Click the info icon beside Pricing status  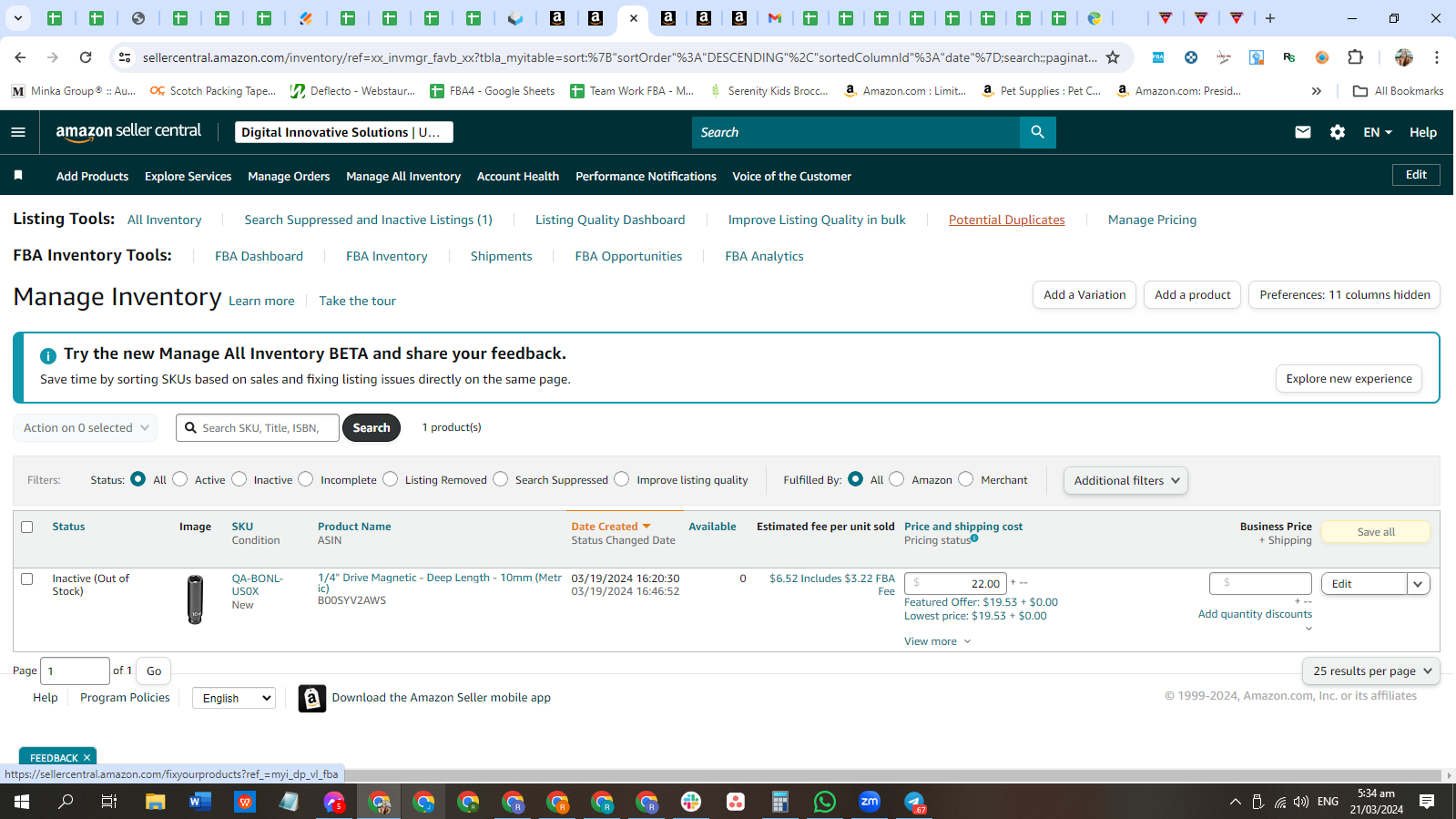click(974, 538)
